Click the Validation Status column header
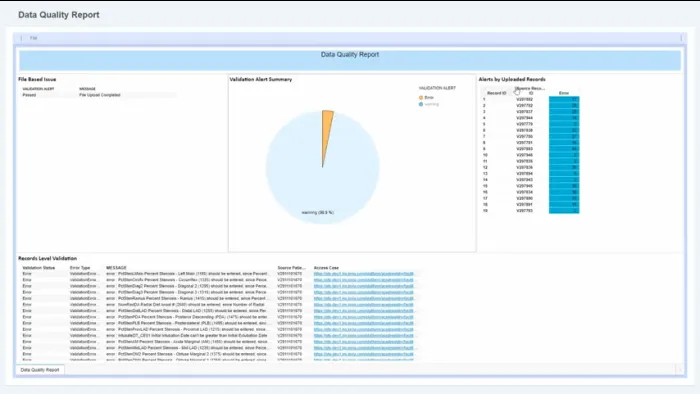 click(39, 268)
